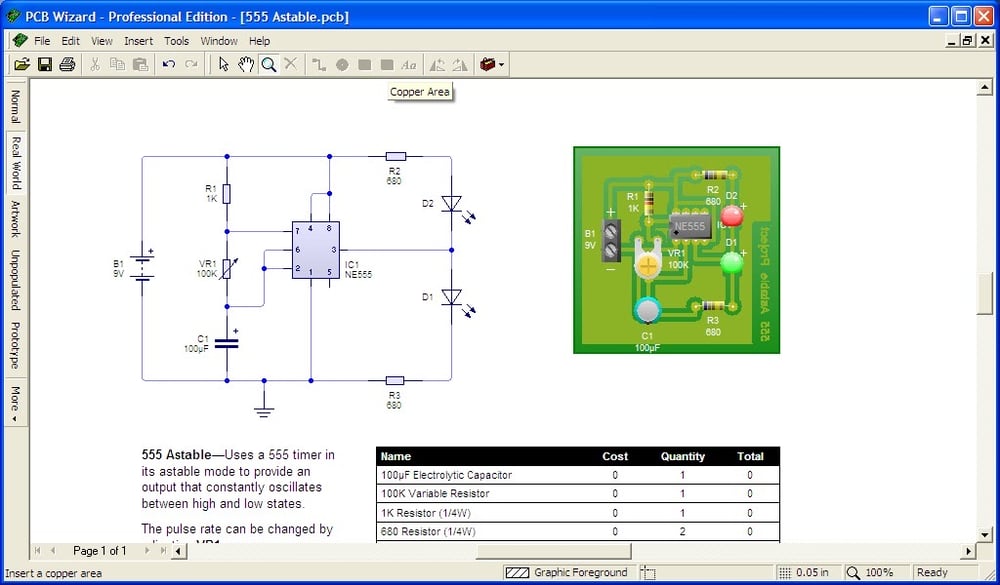Go to last page navigation arrow
Viewport: 1000px width, 585px height.
coord(164,551)
